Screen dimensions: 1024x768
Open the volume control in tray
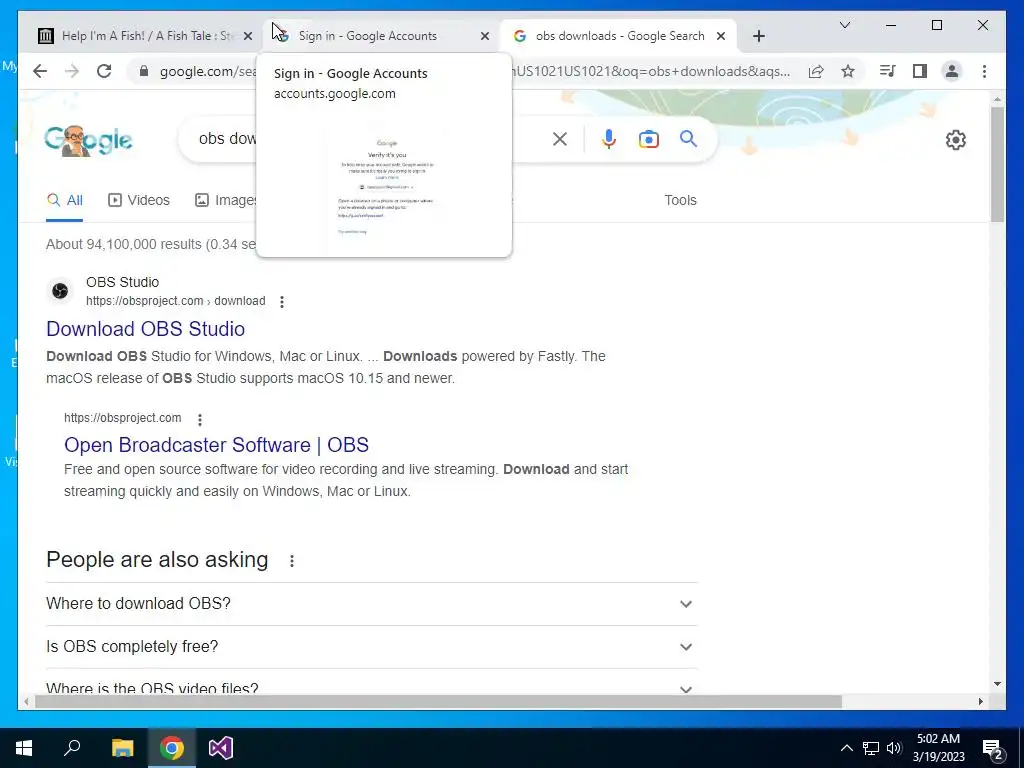(x=894, y=748)
